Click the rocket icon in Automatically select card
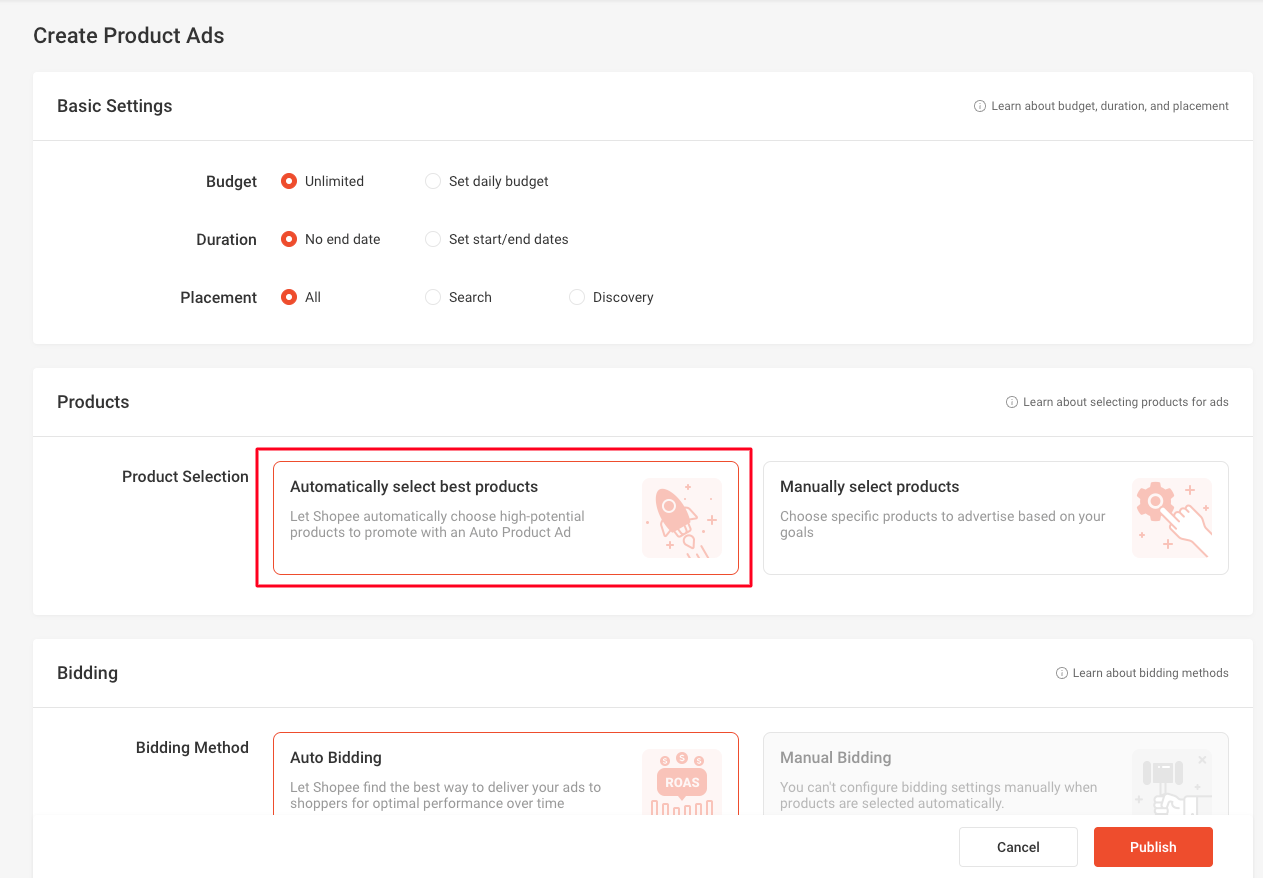 click(682, 518)
